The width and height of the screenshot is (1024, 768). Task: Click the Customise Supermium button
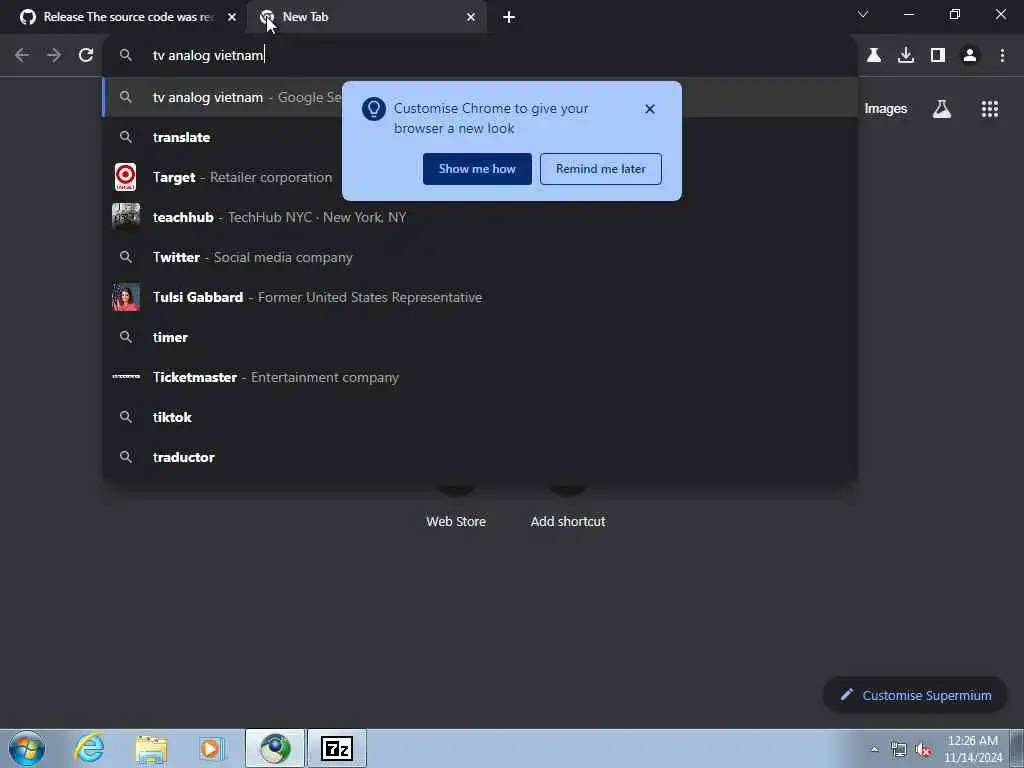[916, 695]
